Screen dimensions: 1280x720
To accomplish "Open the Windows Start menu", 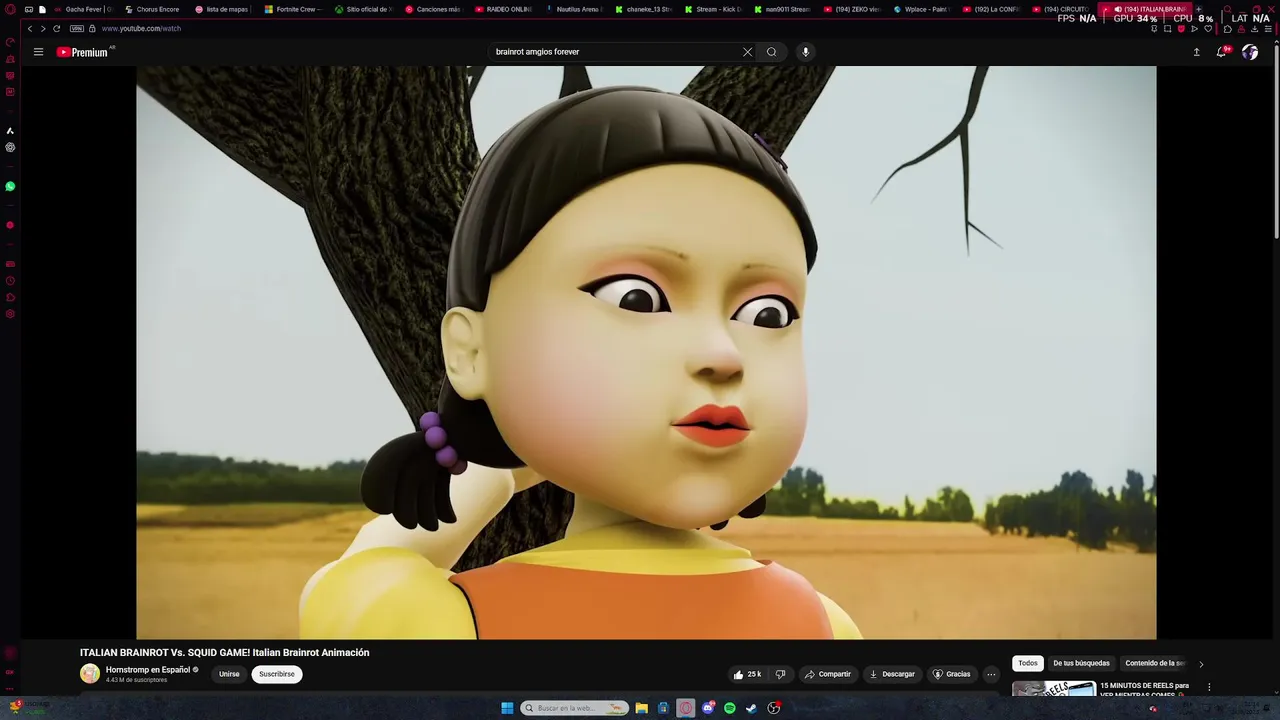I will (x=507, y=708).
